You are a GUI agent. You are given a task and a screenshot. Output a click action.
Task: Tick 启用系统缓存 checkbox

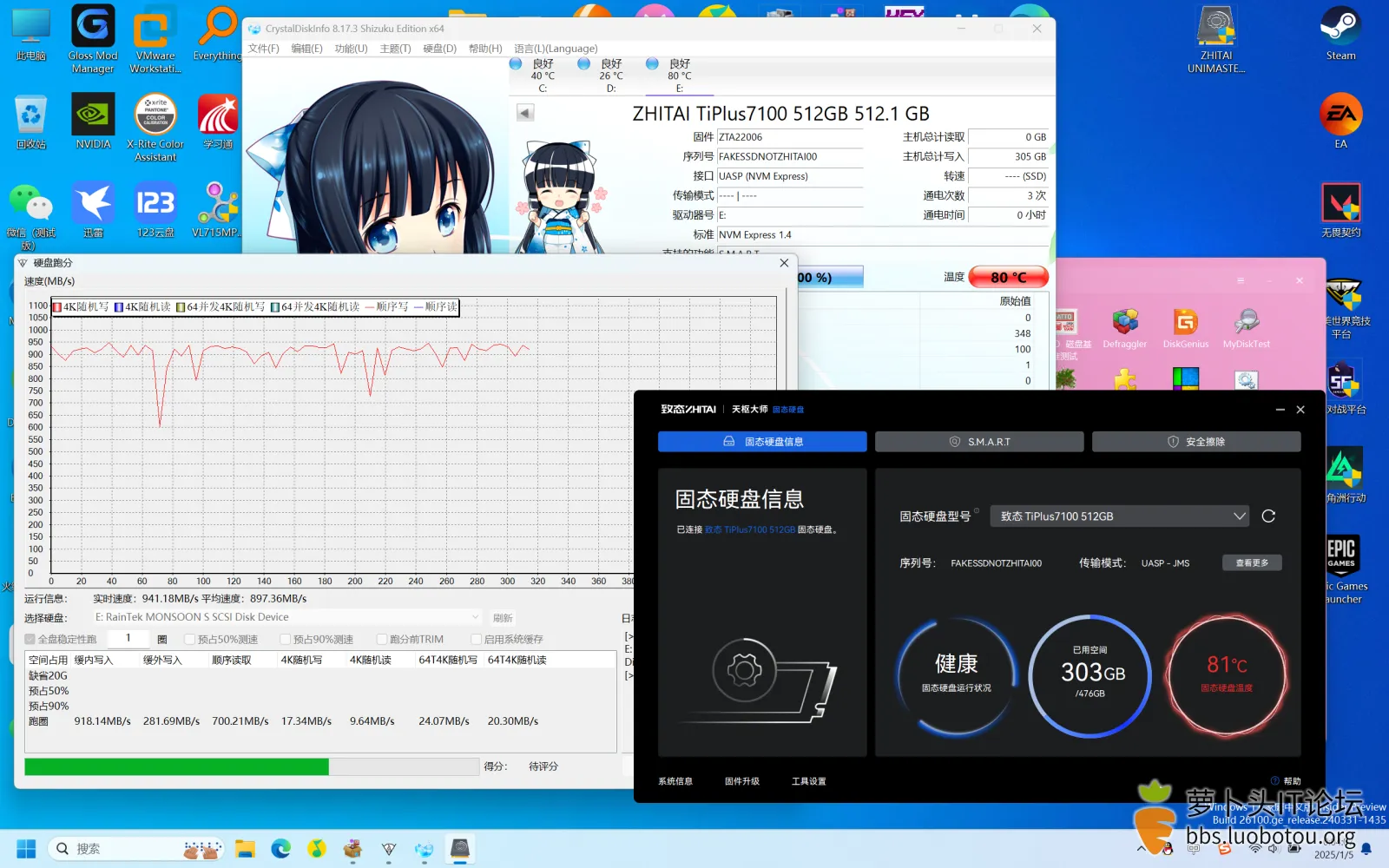[477, 639]
